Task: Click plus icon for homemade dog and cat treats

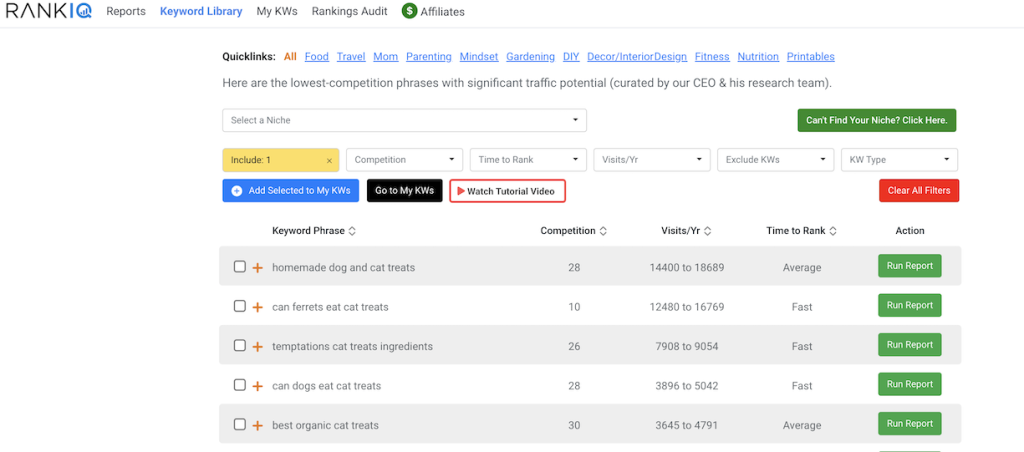Action: 257,268
